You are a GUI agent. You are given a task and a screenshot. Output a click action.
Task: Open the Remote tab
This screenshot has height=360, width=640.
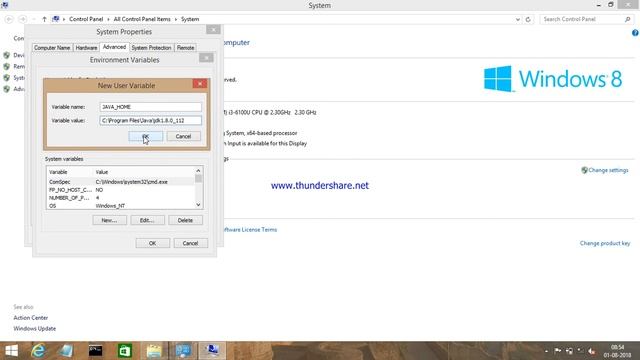pos(185,48)
